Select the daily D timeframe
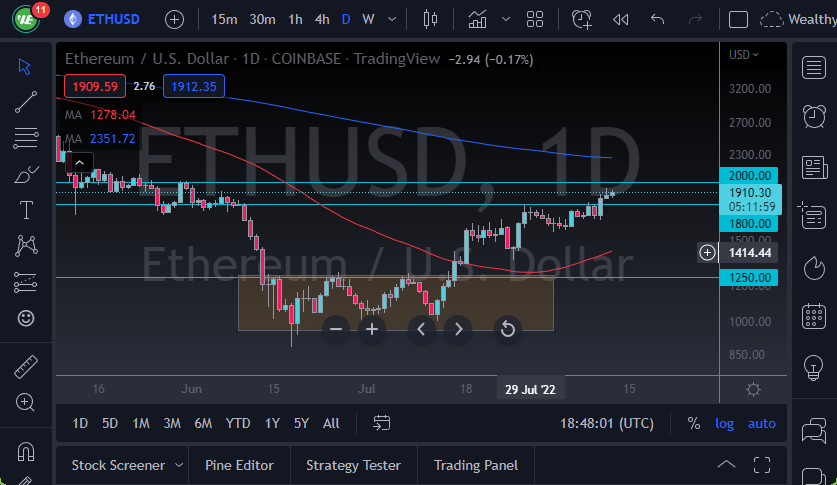 [346, 20]
